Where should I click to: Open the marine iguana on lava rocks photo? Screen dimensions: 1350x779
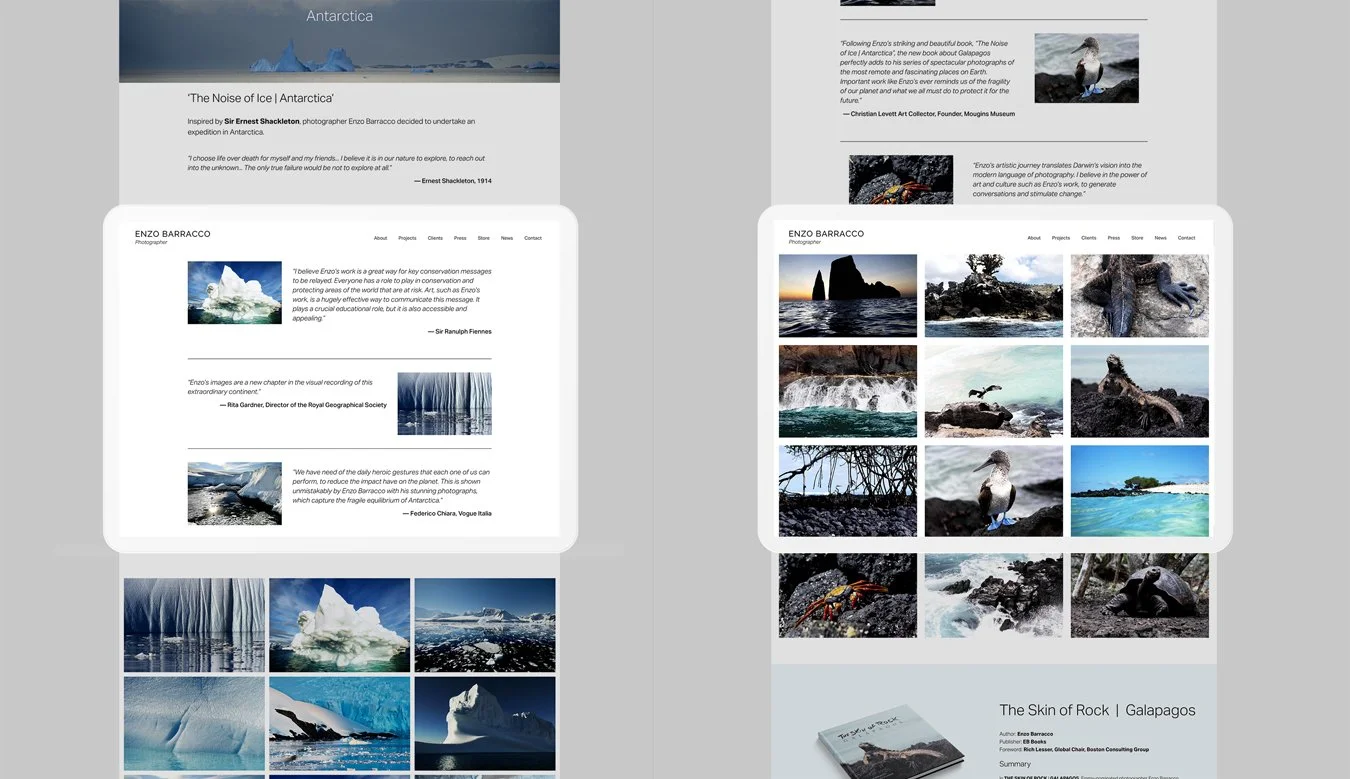[x=1140, y=391]
